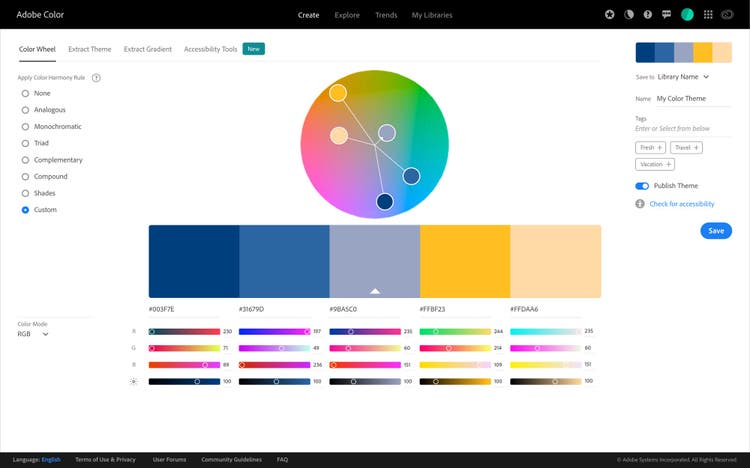This screenshot has width=750, height=468.
Task: Switch to the Extract Gradient tab
Action: 147,49
